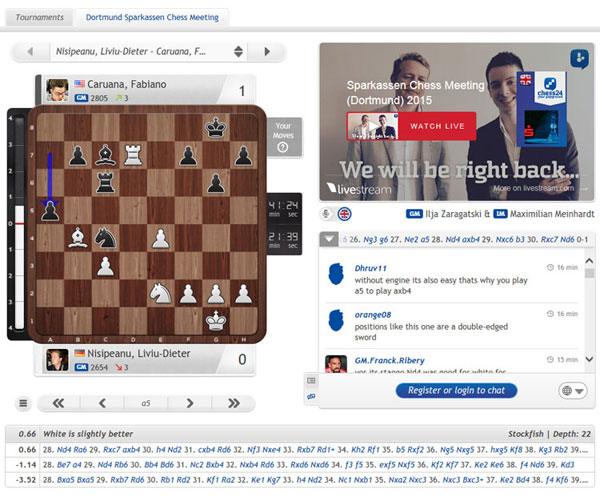Open Dhruv11 user profile
This screenshot has width=600, height=497.
coord(370,268)
